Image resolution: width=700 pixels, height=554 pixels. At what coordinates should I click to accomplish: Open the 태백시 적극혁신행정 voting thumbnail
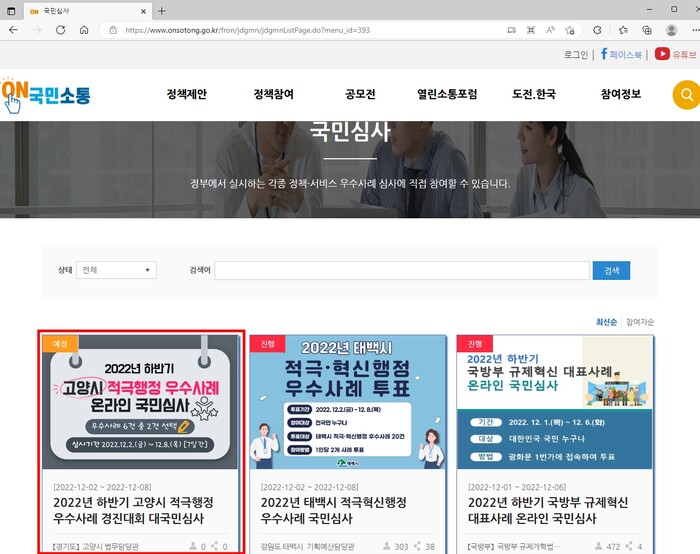tap(347, 402)
